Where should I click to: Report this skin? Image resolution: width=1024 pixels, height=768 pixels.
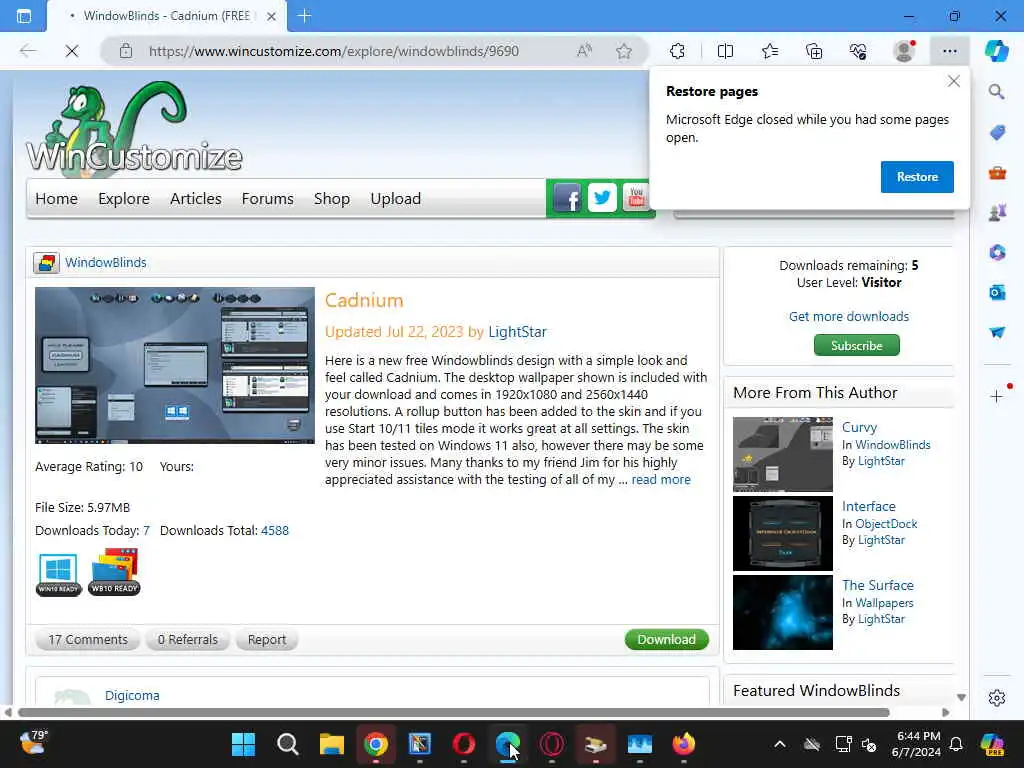coord(266,639)
